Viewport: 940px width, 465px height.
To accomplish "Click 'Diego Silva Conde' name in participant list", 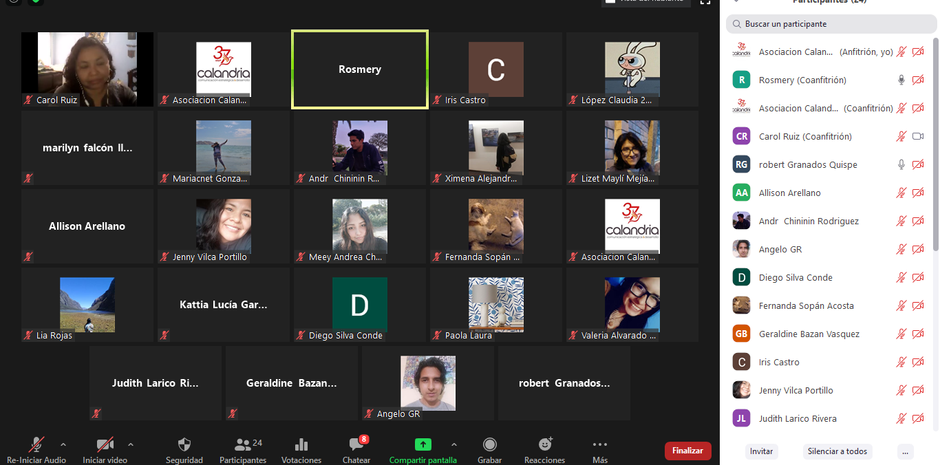I will click(x=796, y=277).
